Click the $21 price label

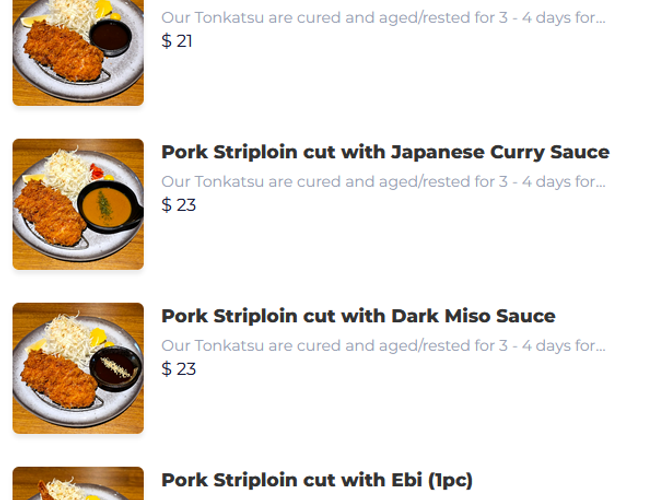177,41
